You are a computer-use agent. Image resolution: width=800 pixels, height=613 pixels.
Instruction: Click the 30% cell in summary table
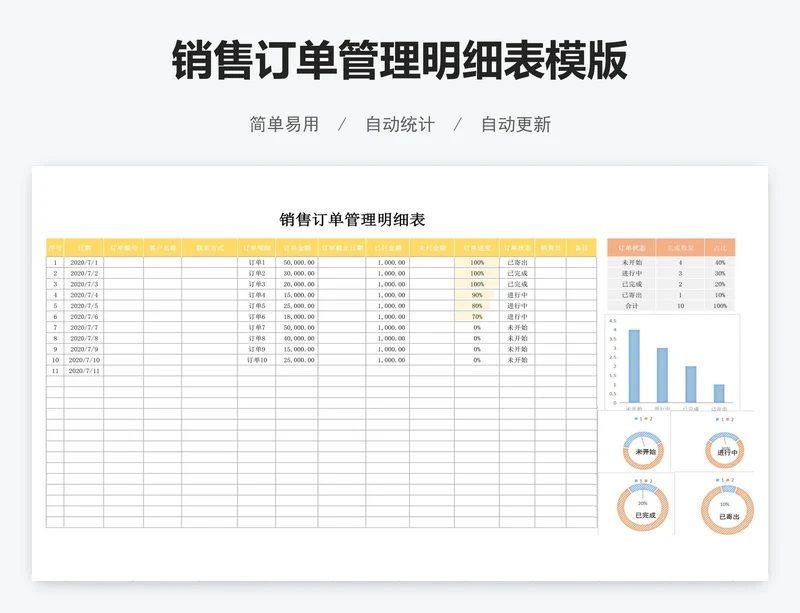[x=720, y=273]
